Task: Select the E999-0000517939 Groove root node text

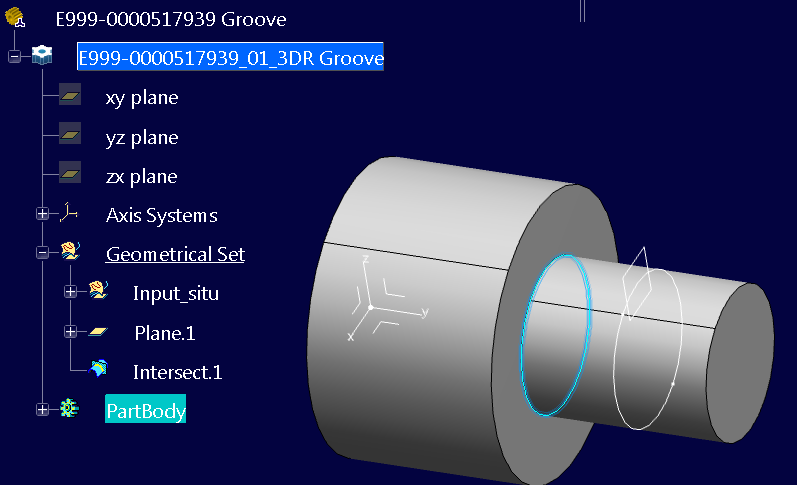Action: [x=171, y=19]
